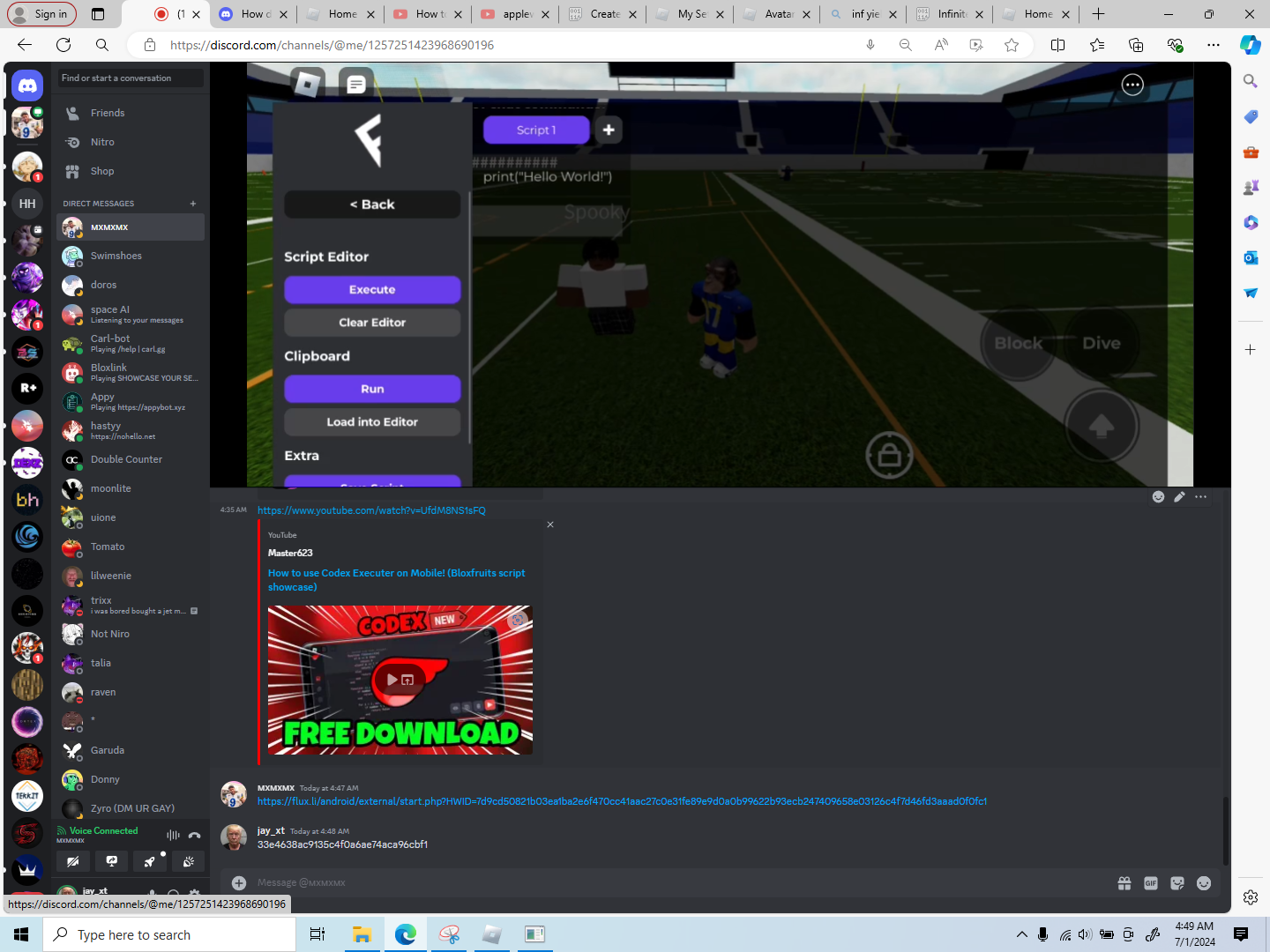Focus 'Find or start a conversation' search box
This screenshot has width=1270, height=952.
pyautogui.click(x=131, y=78)
